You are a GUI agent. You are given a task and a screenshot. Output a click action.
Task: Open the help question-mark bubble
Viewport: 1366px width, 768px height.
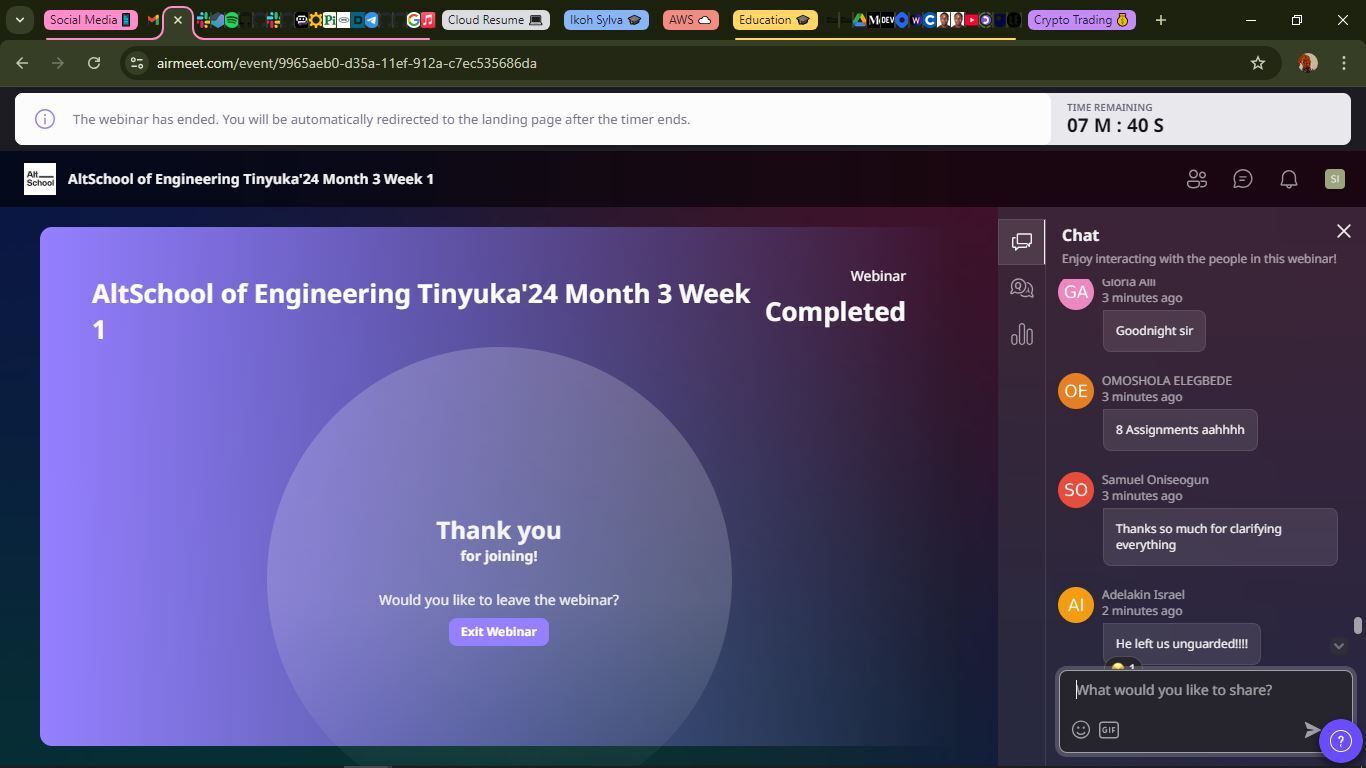1340,741
